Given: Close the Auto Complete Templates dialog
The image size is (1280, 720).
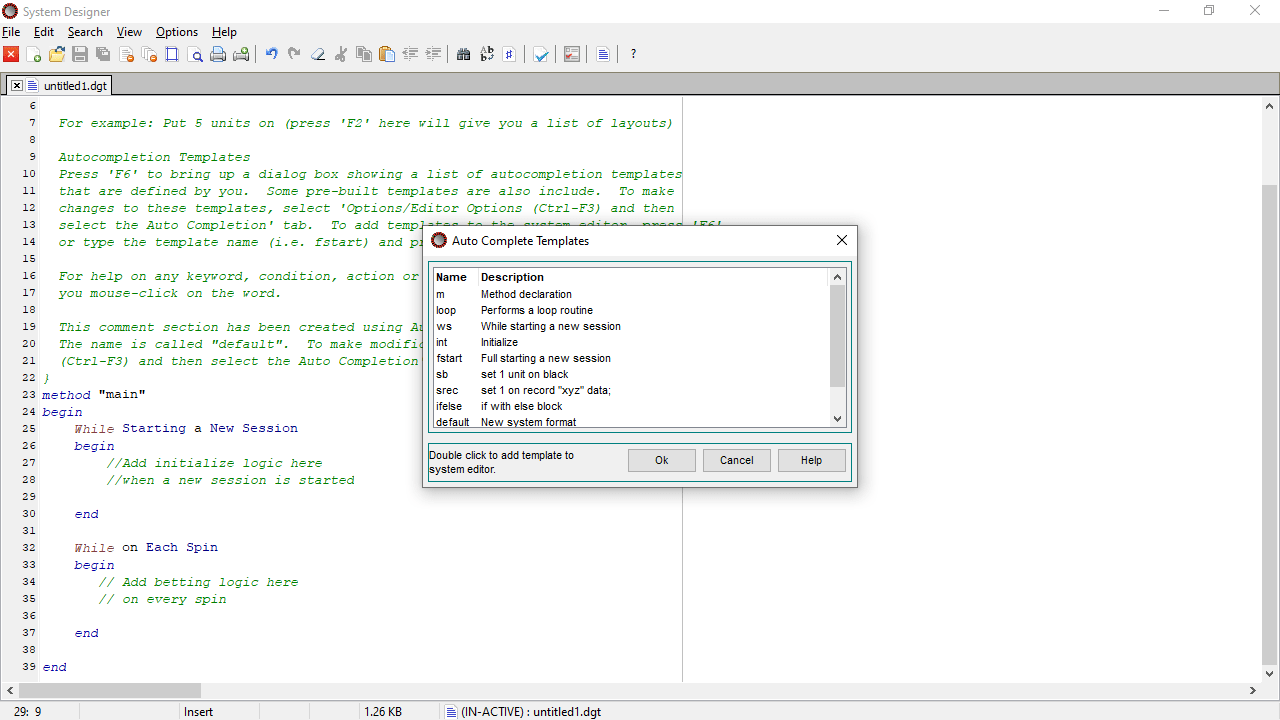Looking at the screenshot, I should pyautogui.click(x=841, y=240).
